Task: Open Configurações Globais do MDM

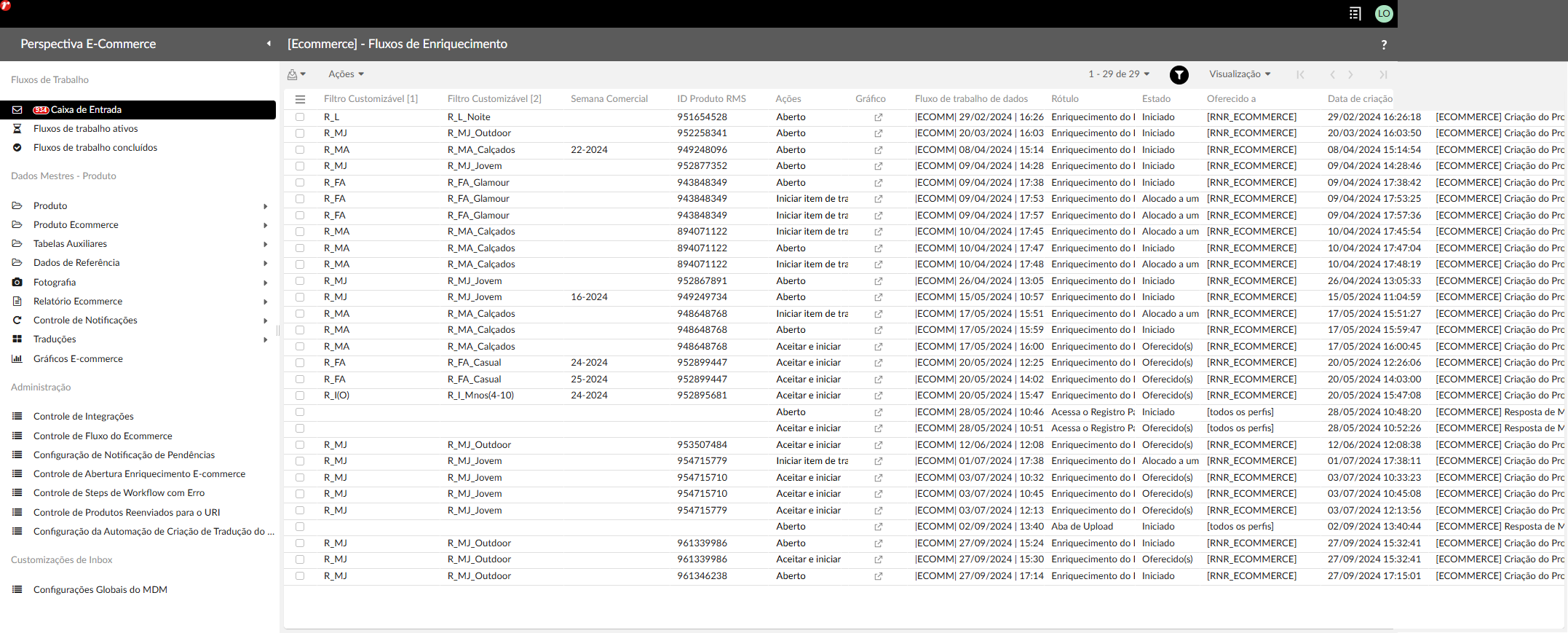Action: (x=100, y=590)
